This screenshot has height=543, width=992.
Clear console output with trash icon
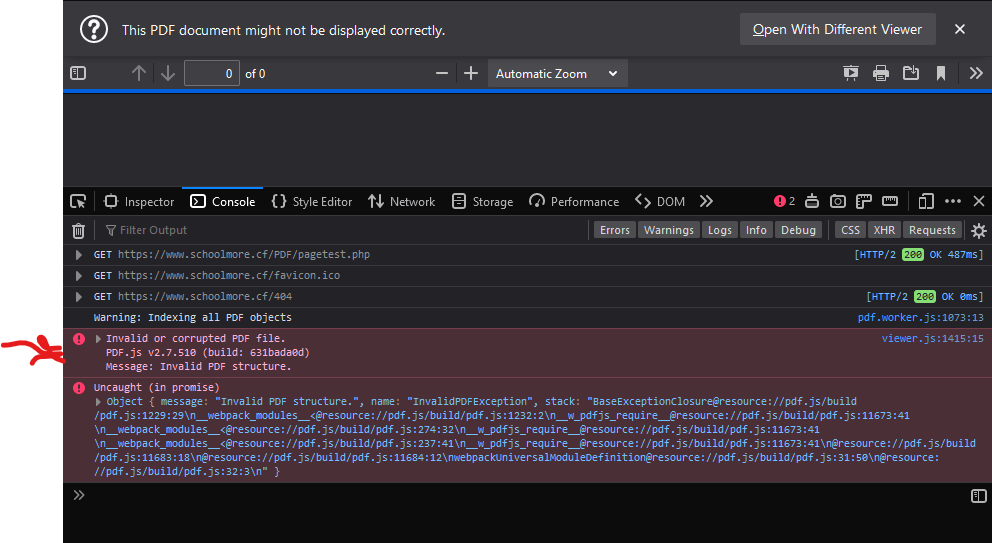tap(78, 230)
